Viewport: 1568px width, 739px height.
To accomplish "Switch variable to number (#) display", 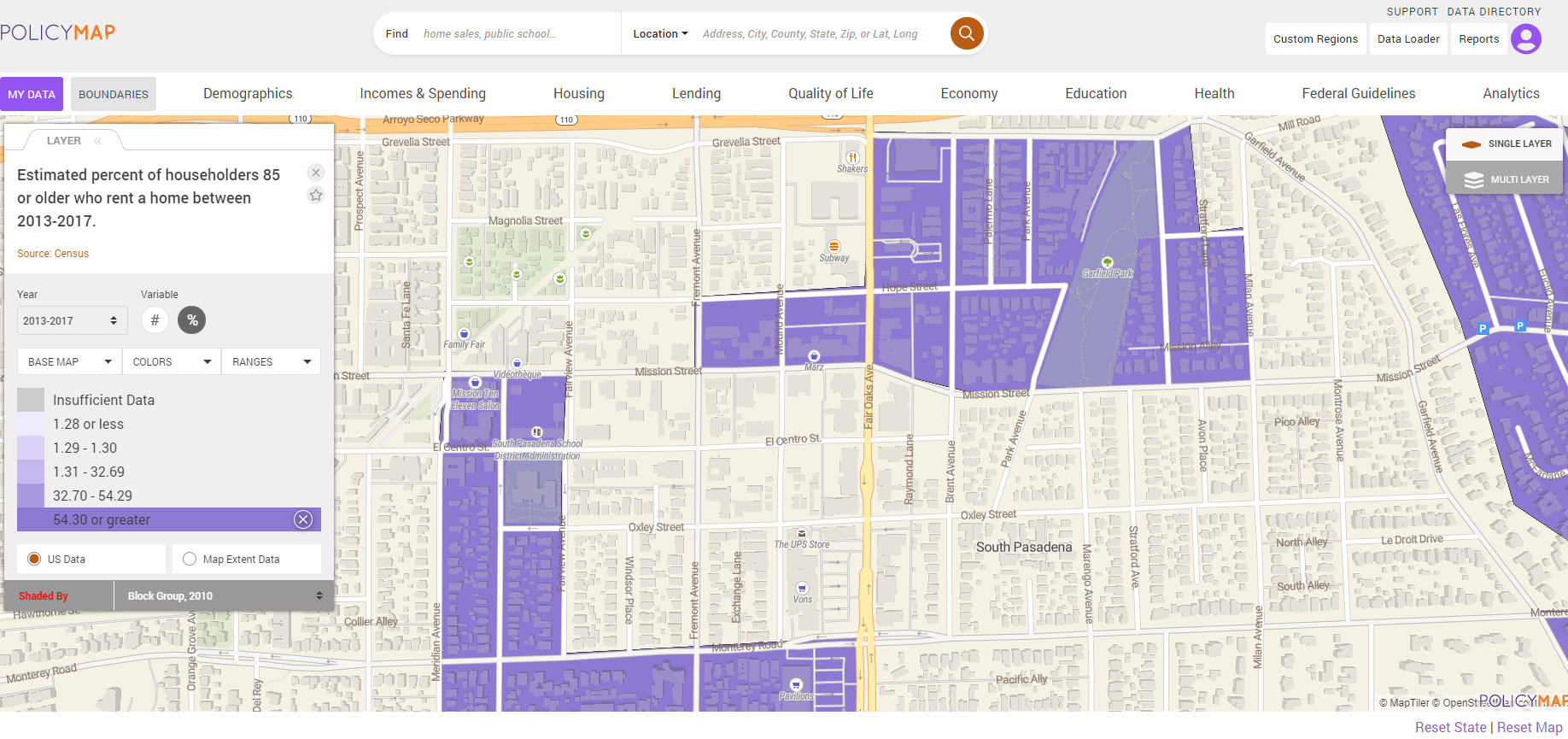I will (155, 320).
